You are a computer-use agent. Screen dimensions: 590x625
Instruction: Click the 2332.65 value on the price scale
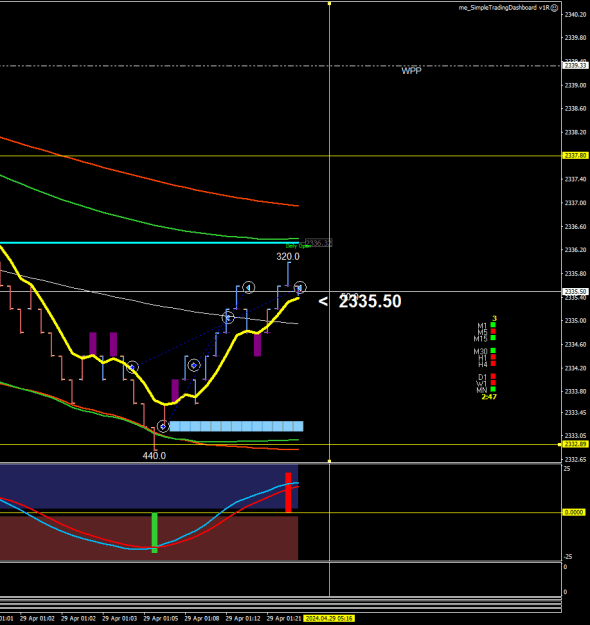(575, 460)
